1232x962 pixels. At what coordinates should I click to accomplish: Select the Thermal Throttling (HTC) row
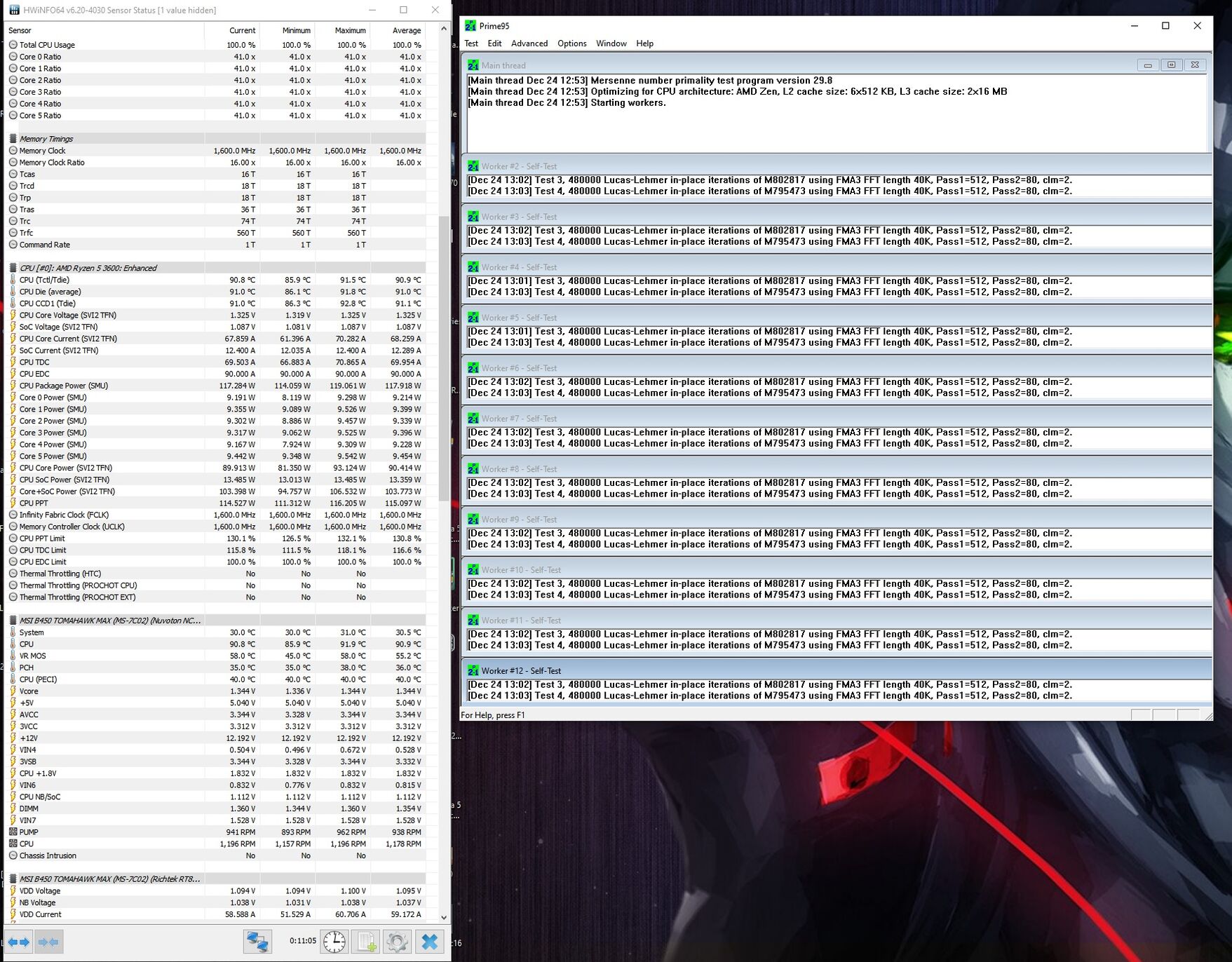[216, 574]
